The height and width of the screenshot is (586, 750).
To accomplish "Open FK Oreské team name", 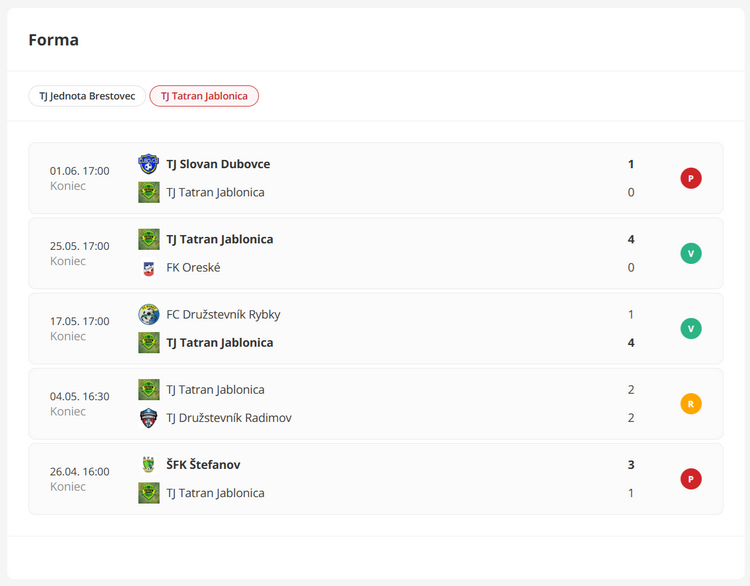I will (193, 268).
